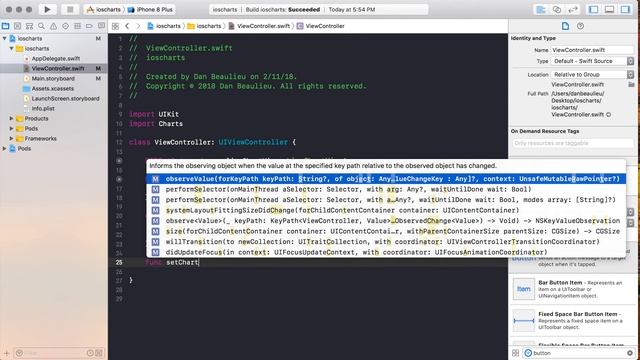The width and height of the screenshot is (640, 360).
Task: Click the Build Succeeded status display
Action: (x=319, y=9)
